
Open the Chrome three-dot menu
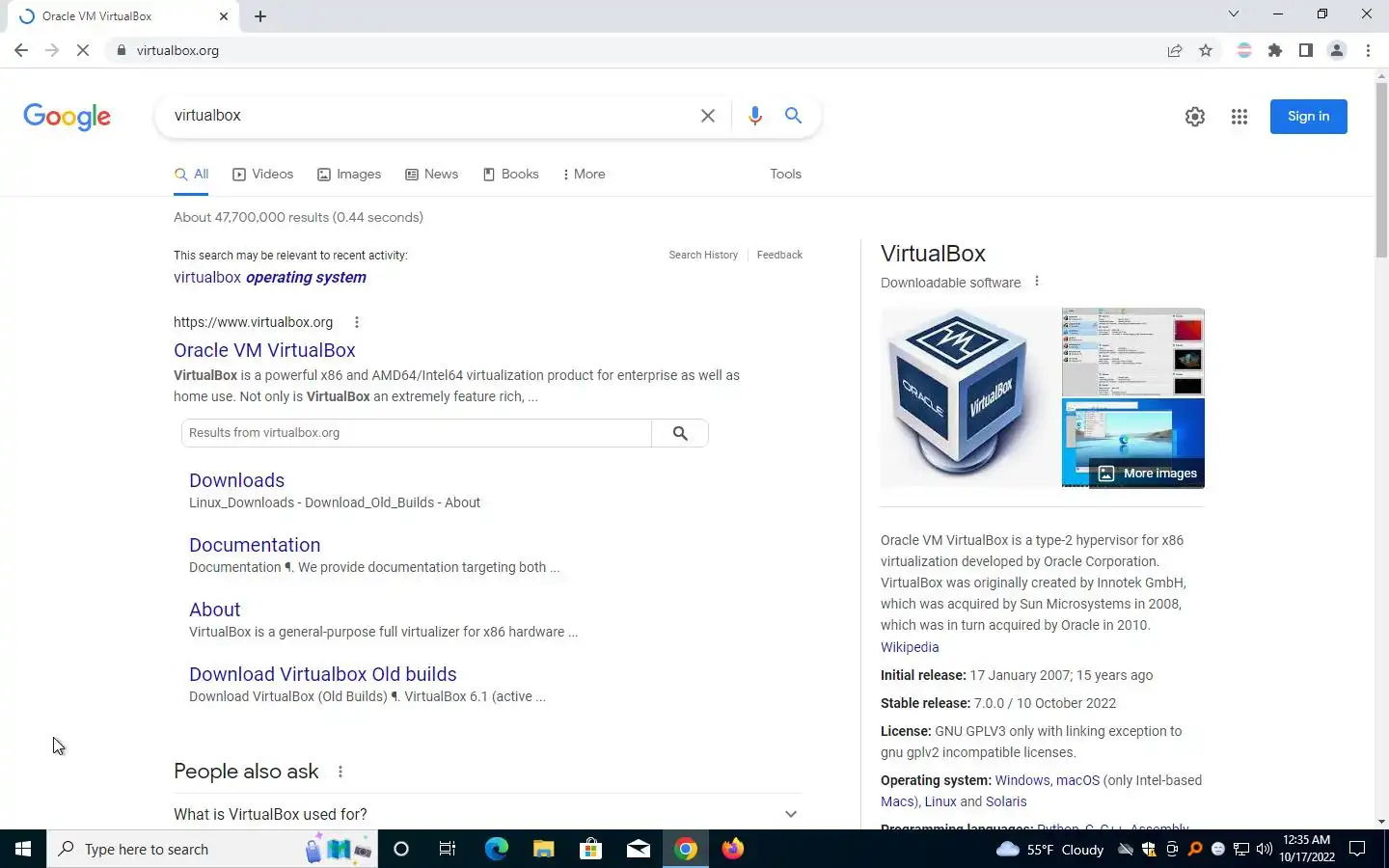1368,50
